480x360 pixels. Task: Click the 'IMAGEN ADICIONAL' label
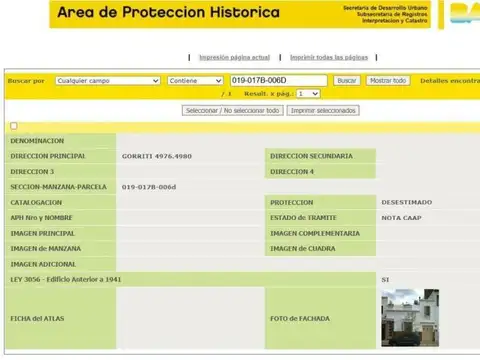(43, 264)
